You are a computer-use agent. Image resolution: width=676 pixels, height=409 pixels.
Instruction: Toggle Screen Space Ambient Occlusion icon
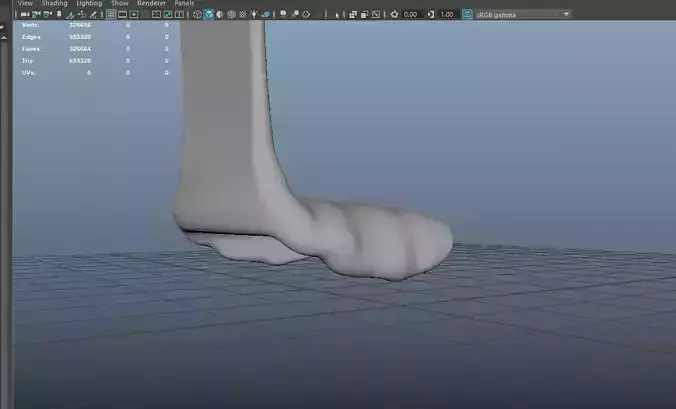(x=283, y=14)
